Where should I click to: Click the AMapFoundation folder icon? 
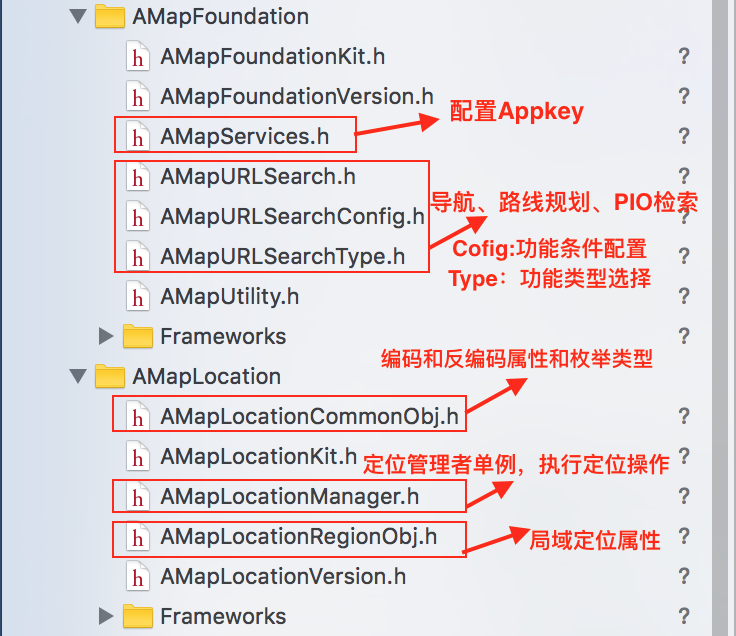pyautogui.click(x=110, y=16)
